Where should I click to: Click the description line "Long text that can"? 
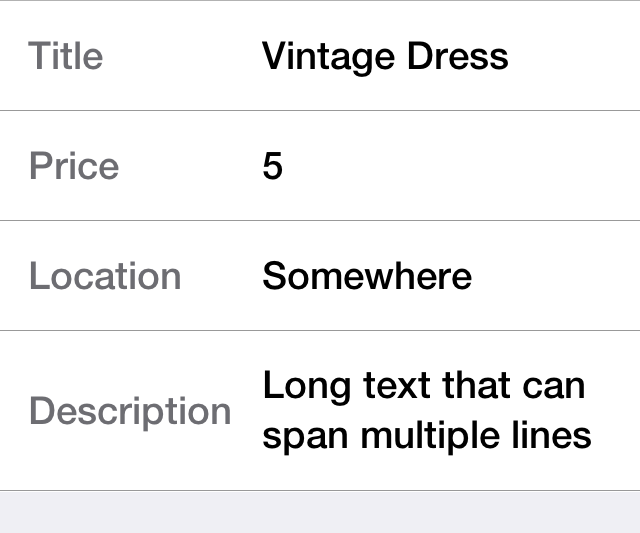coord(424,385)
